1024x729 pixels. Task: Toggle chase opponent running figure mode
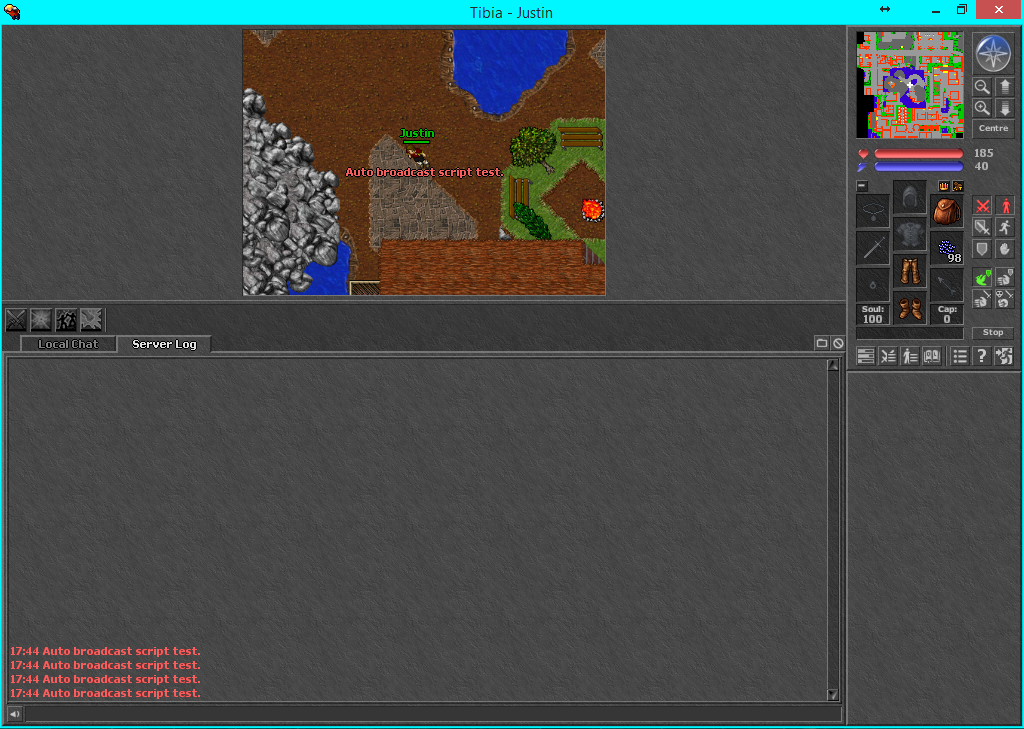tap(1004, 227)
